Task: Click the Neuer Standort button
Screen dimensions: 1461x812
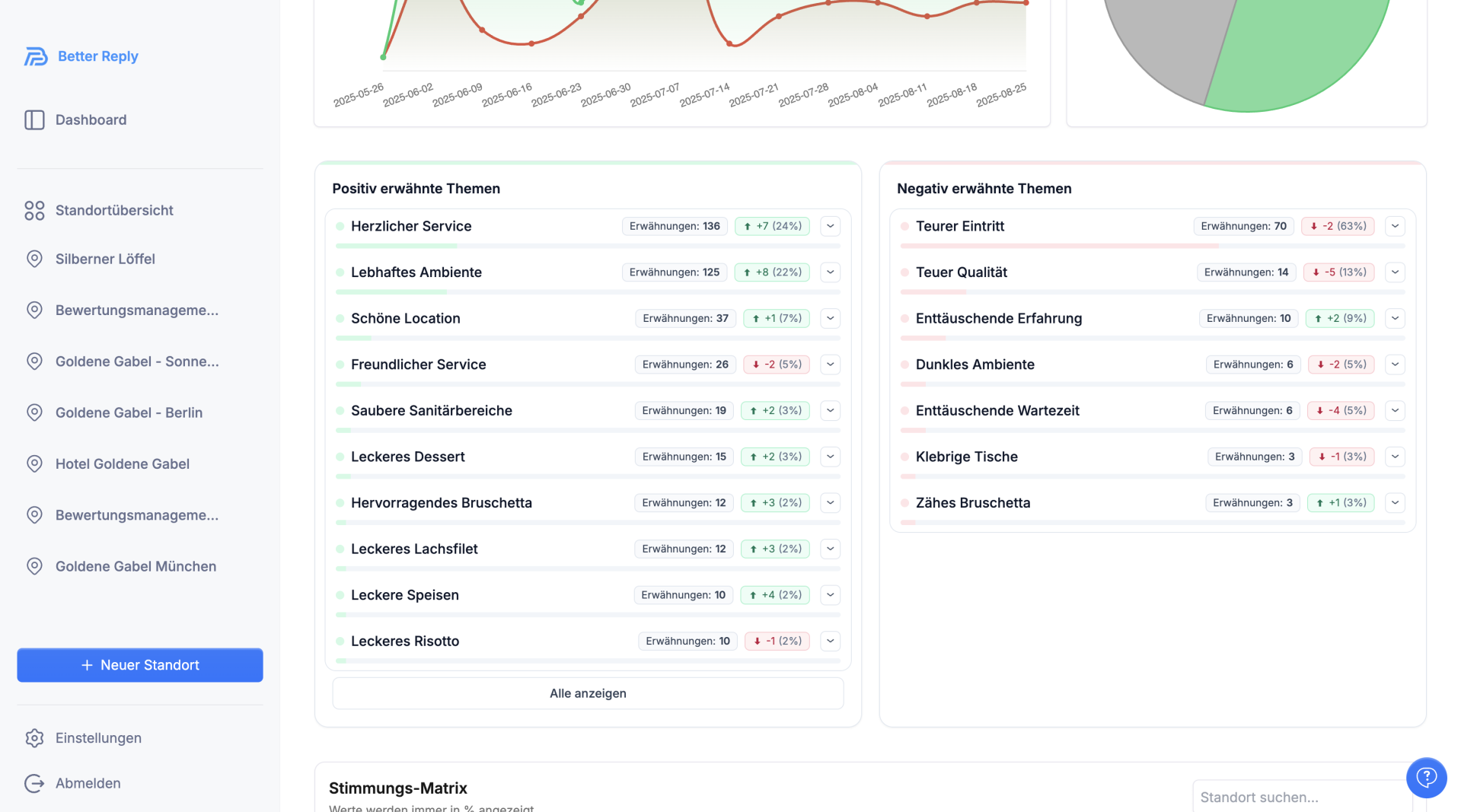Action: click(140, 665)
